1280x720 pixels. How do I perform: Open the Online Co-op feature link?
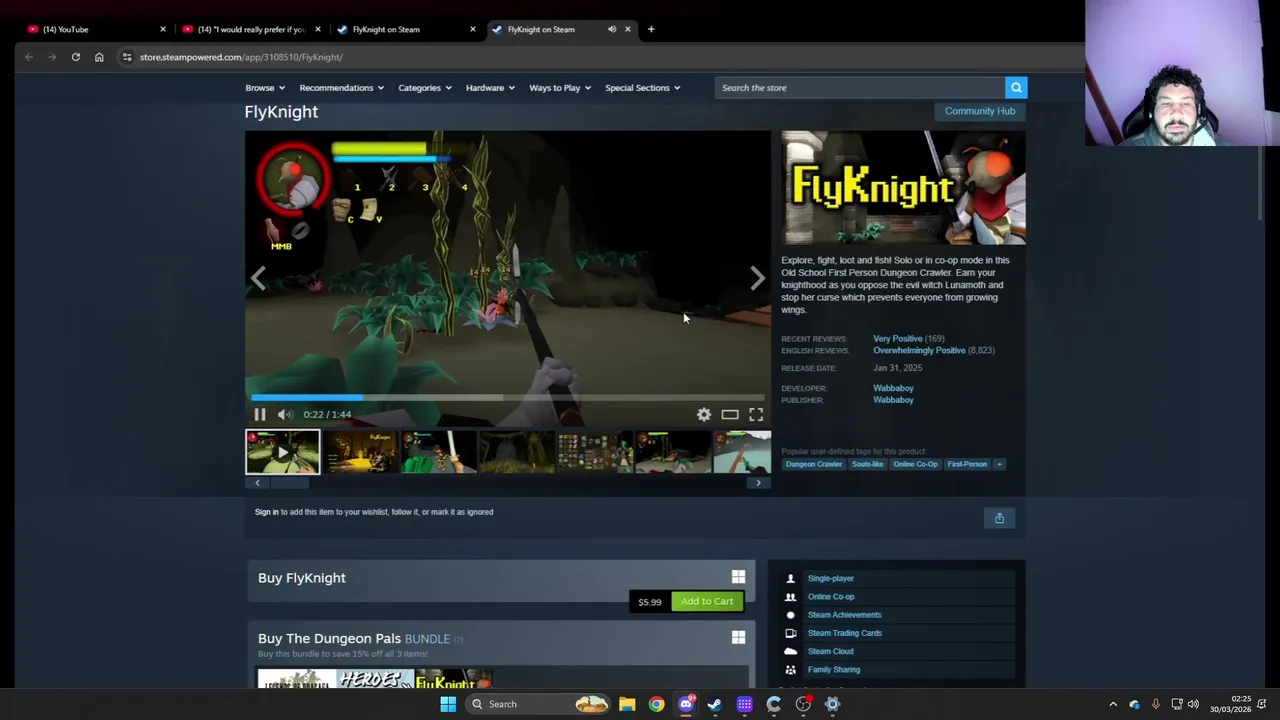coord(831,597)
